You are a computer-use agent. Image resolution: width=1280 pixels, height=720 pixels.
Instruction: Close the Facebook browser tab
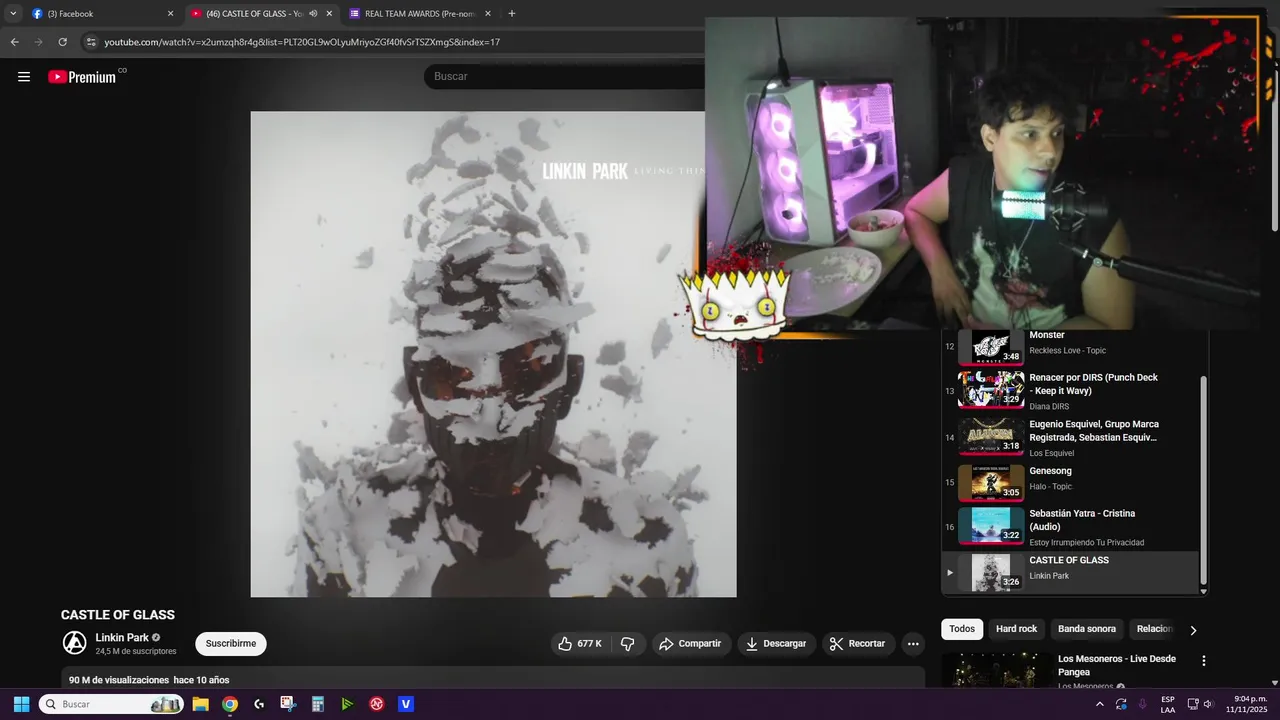[x=170, y=14]
